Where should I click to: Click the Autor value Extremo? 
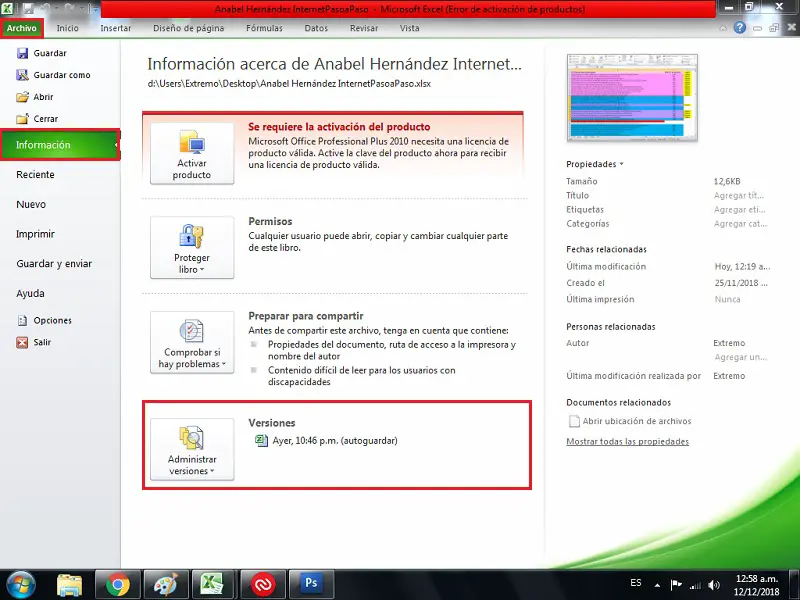click(729, 343)
